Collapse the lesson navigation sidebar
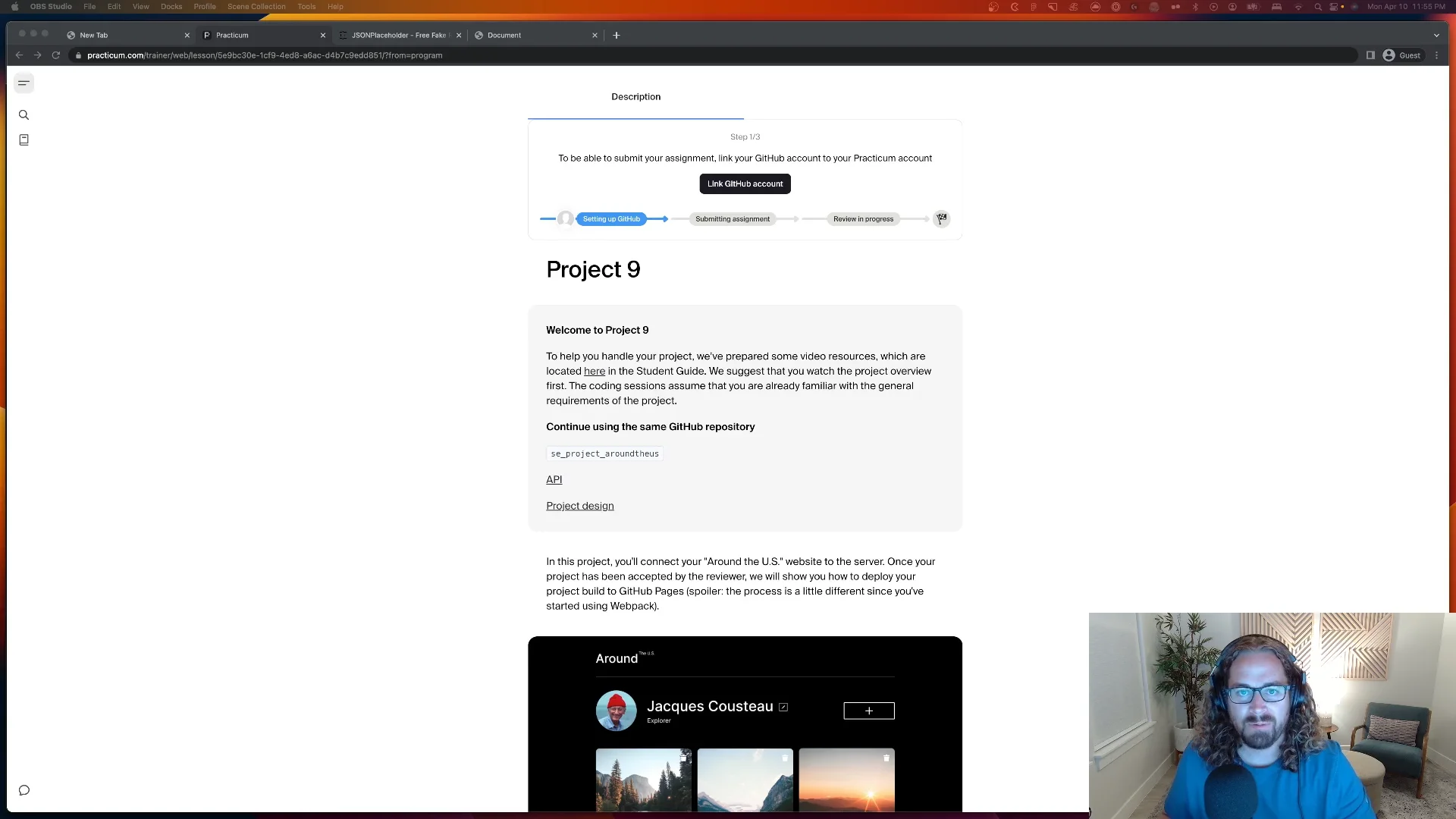 point(24,83)
